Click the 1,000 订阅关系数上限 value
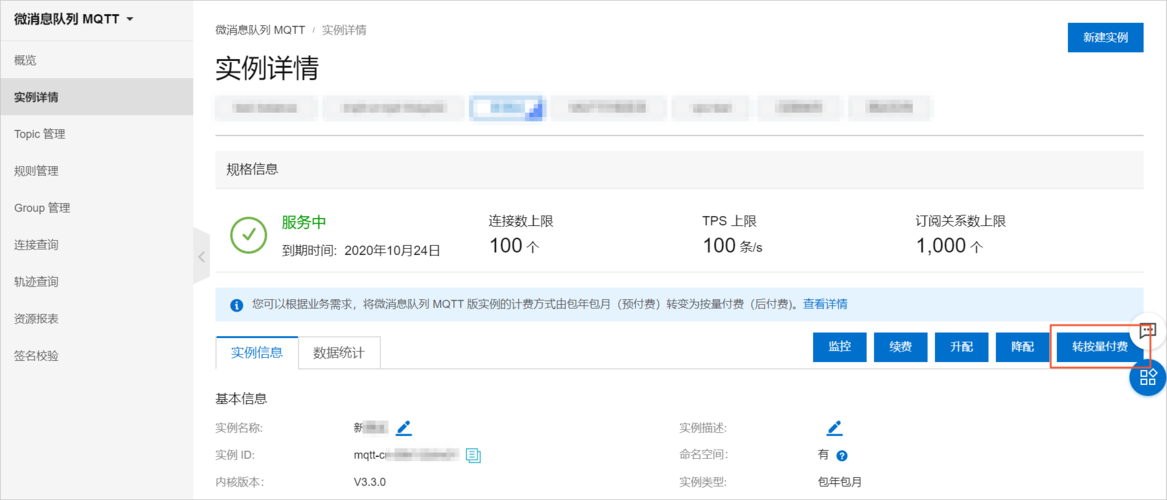1167x500 pixels. (950, 246)
